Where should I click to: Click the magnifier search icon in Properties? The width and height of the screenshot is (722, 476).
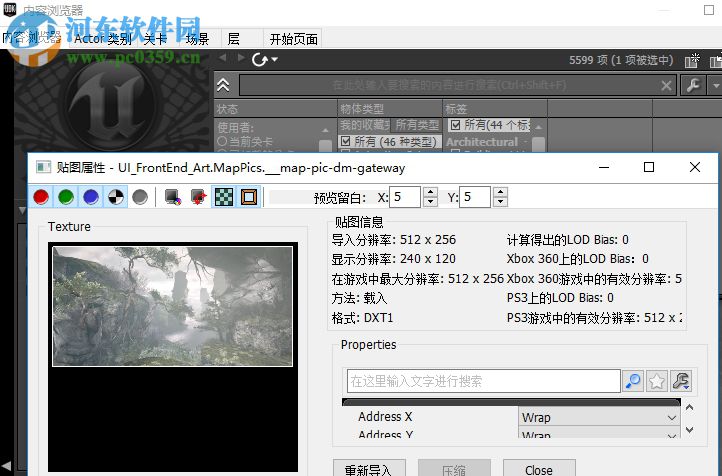click(x=633, y=381)
